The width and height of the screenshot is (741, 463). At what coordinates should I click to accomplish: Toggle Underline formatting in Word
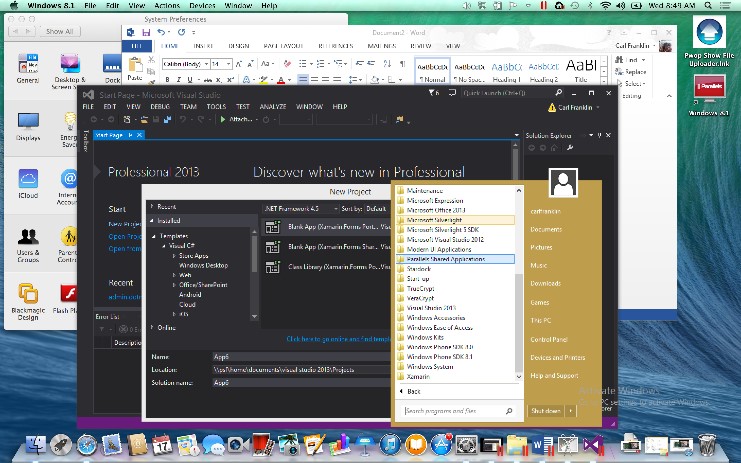point(190,79)
